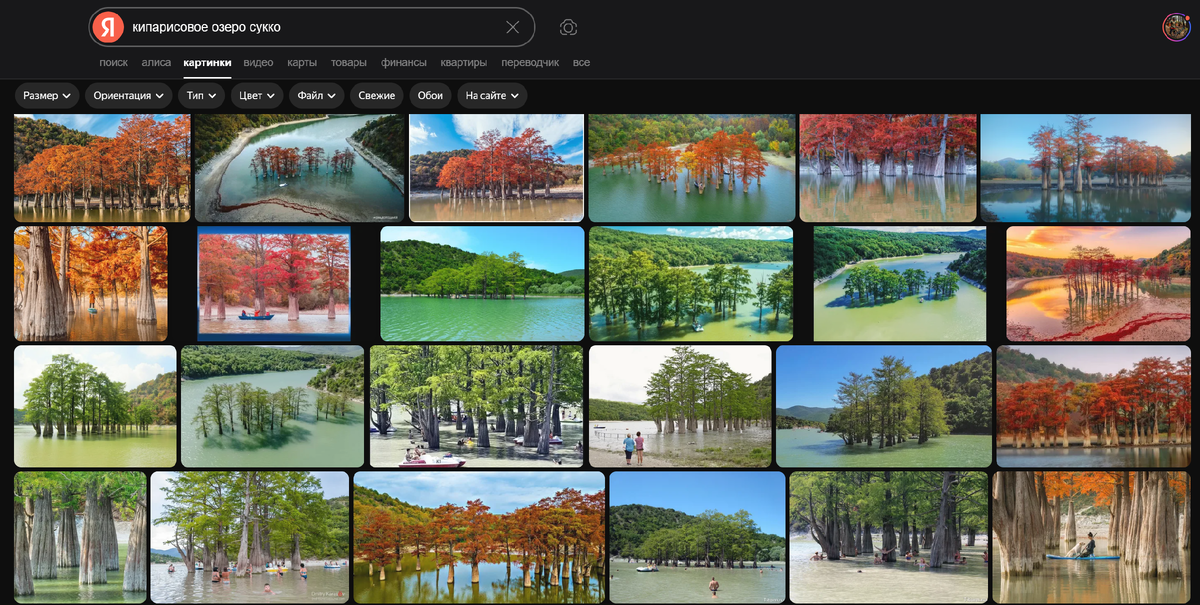The height and width of the screenshot is (605, 1200).
Task: Open search by image camera icon
Action: (568, 27)
